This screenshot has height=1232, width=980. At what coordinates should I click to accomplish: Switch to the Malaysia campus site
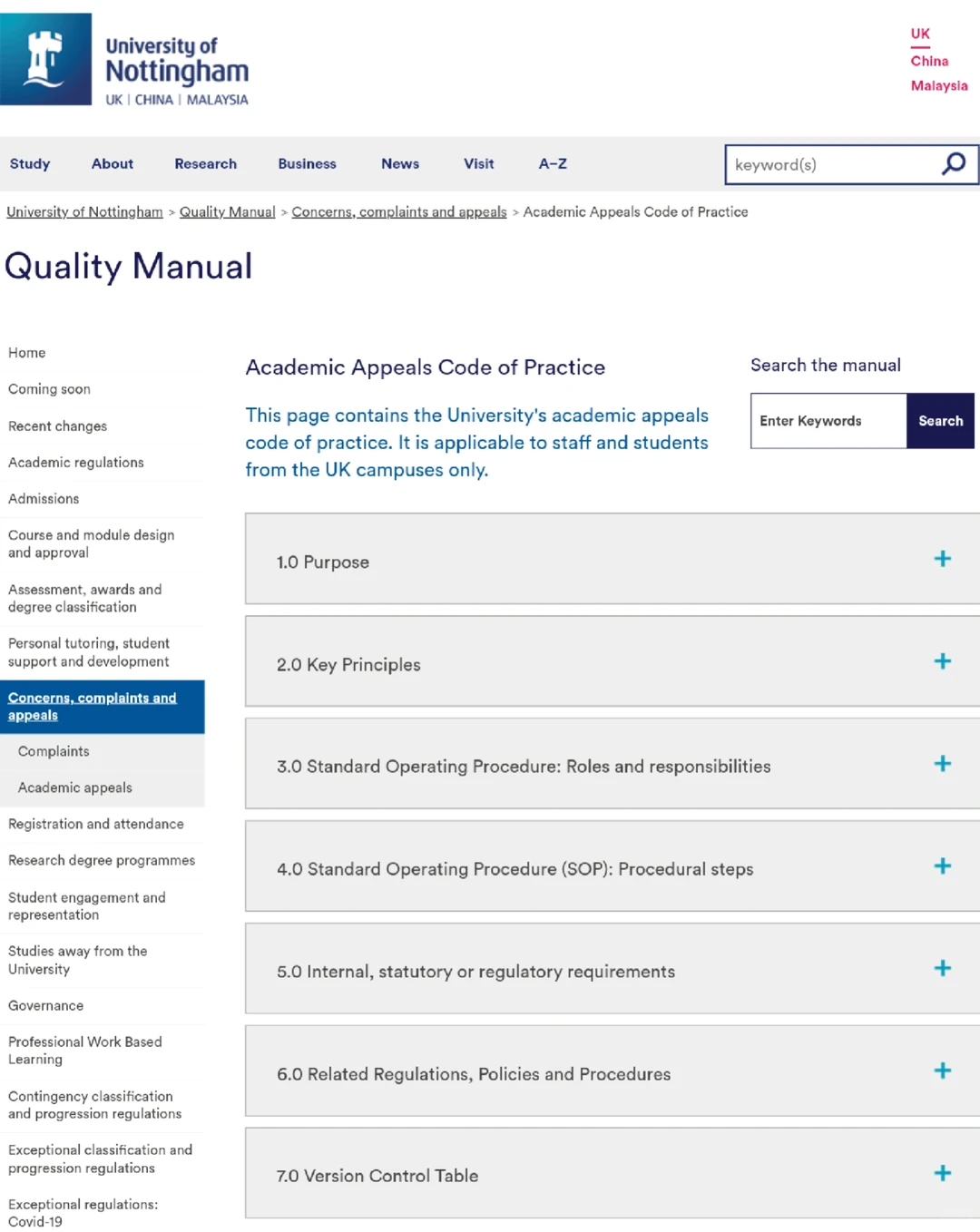click(939, 86)
